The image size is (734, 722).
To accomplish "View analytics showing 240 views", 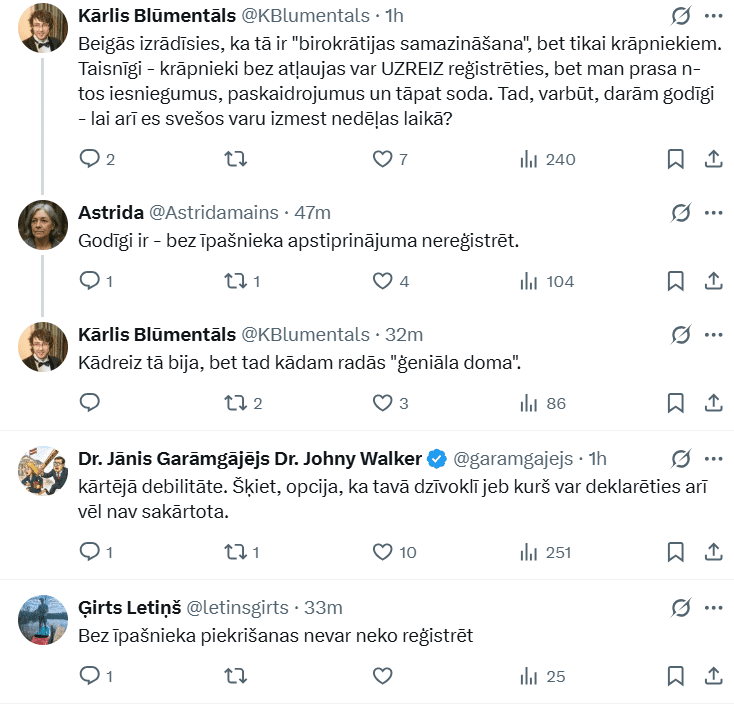I will [548, 159].
